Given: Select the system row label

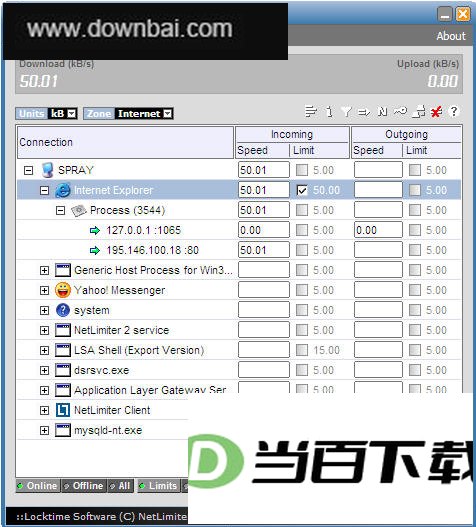Looking at the screenshot, I should pos(91,311).
